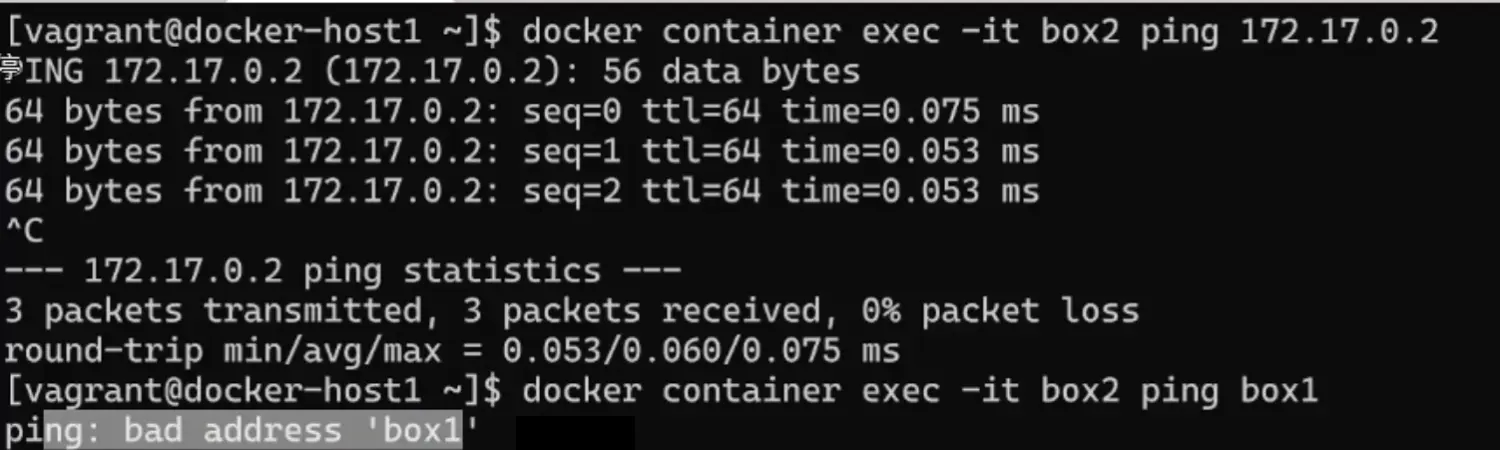Click the seq=2 ping reply line
Viewport: 1500px width, 450px height.
click(521, 191)
